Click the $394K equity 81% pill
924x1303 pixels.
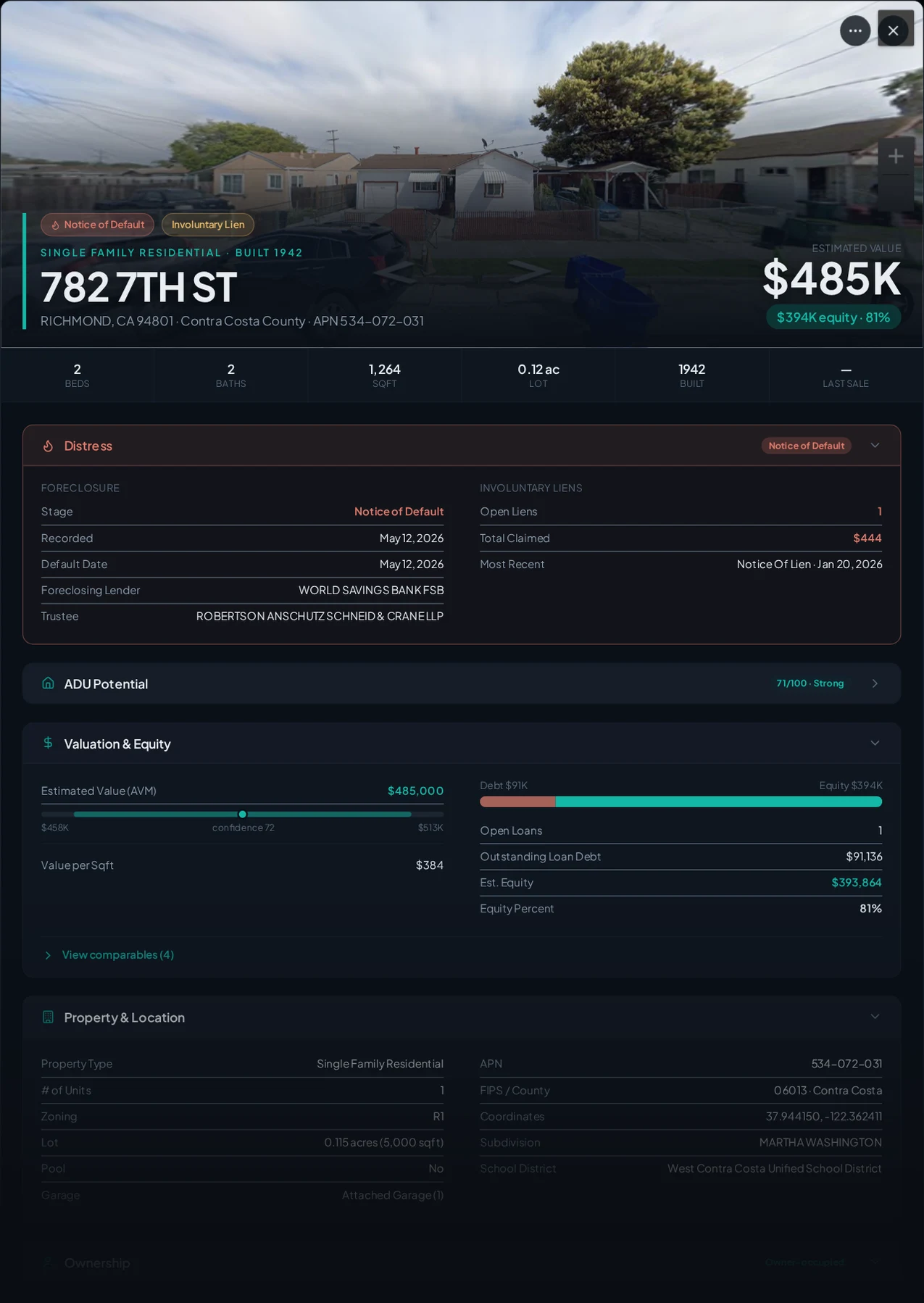(x=833, y=317)
